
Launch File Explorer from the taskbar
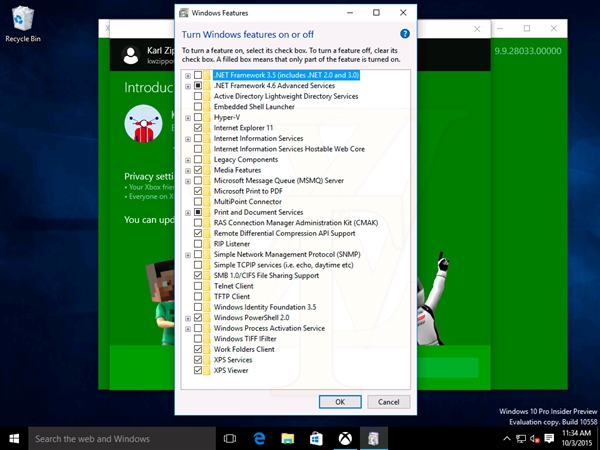287,438
